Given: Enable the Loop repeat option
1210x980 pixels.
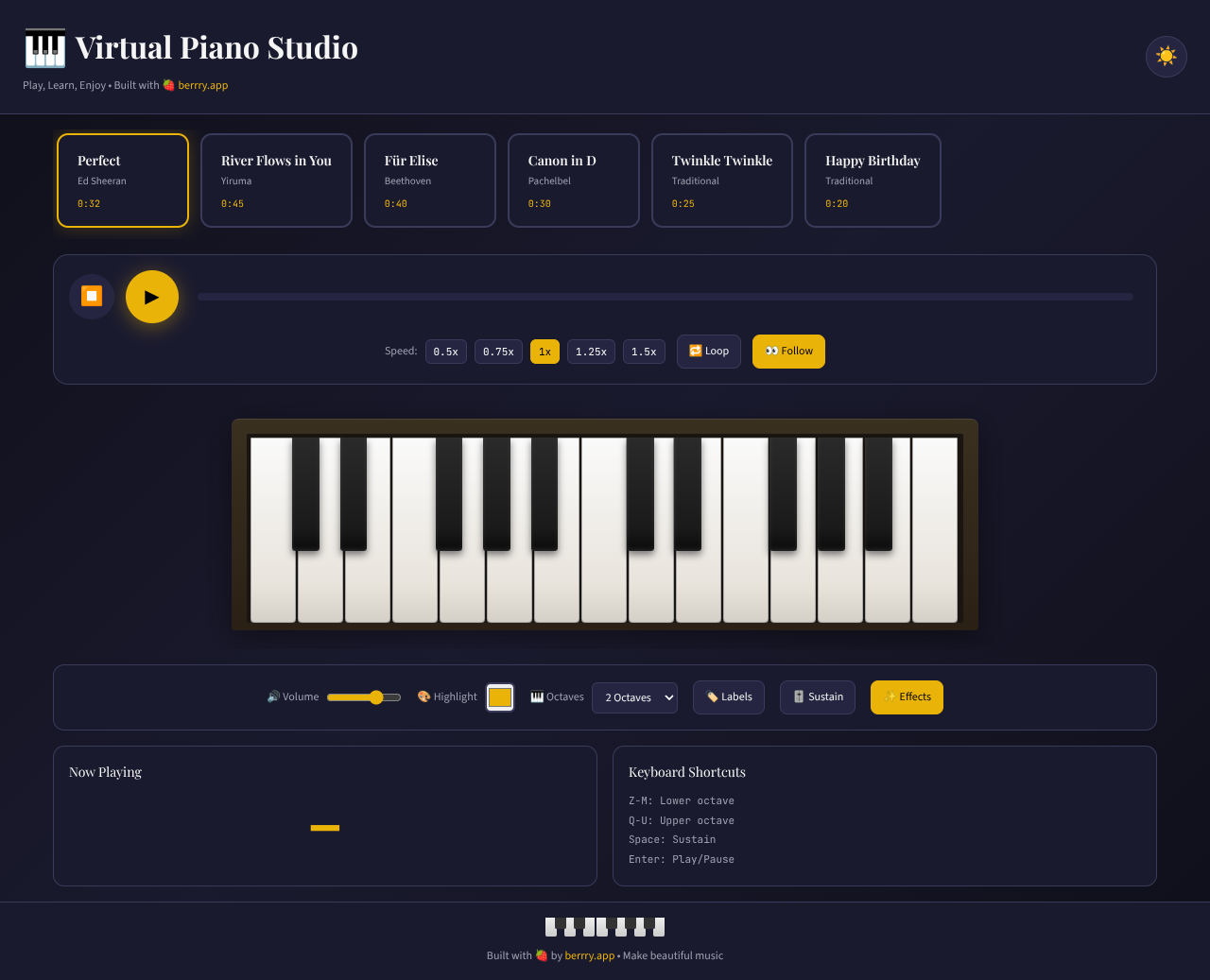Looking at the screenshot, I should point(708,351).
